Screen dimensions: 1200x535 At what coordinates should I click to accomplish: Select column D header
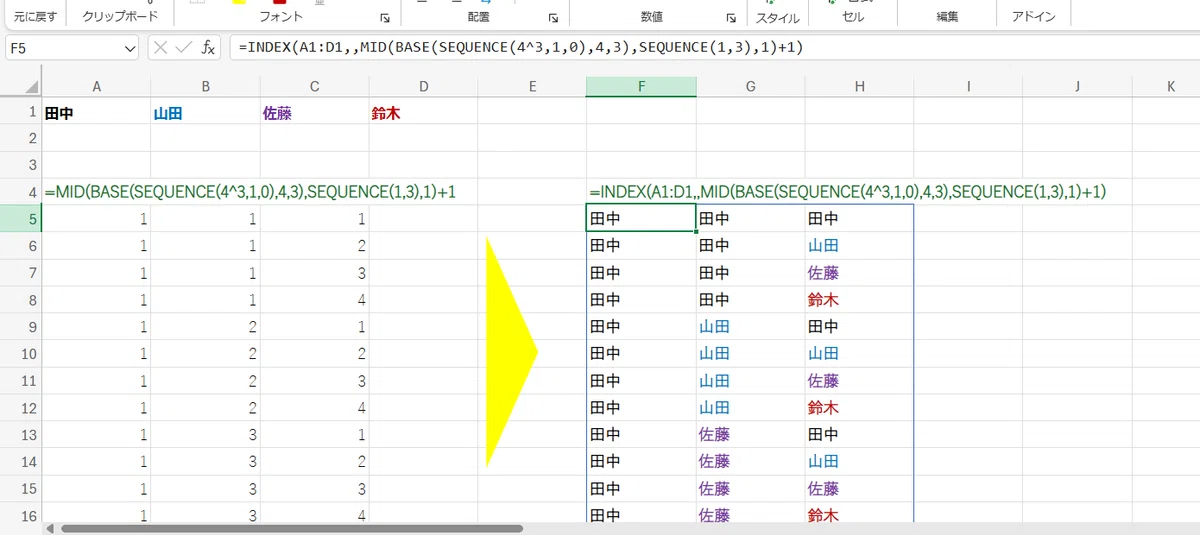[x=423, y=87]
